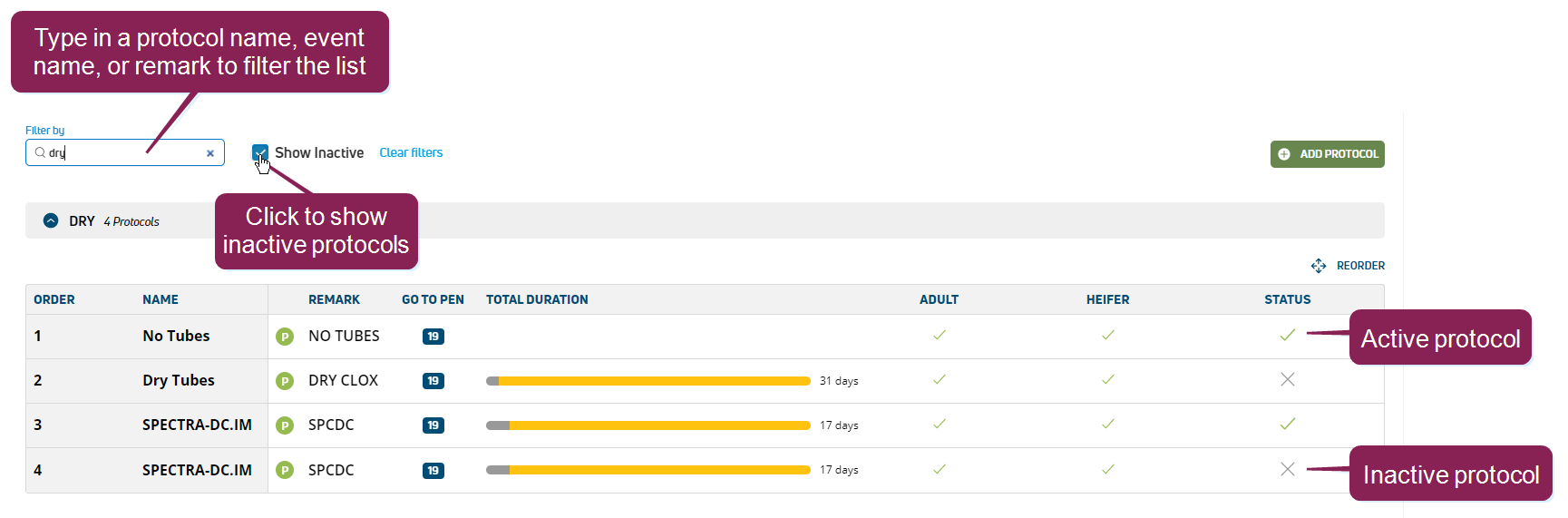Toggle the inactive status X for Dry Tubes
Viewport: 1568px width, 518px height.
click(1288, 380)
